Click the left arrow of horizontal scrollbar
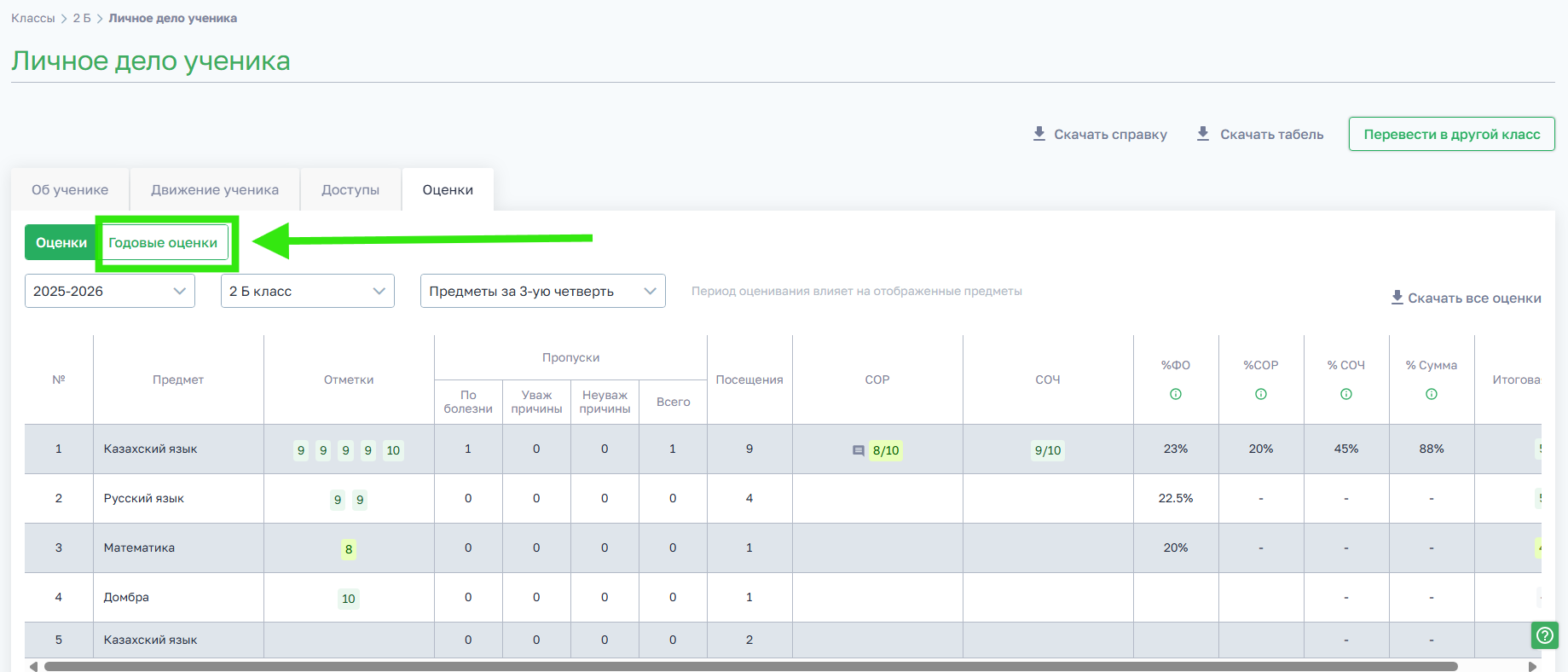 pyautogui.click(x=33, y=666)
